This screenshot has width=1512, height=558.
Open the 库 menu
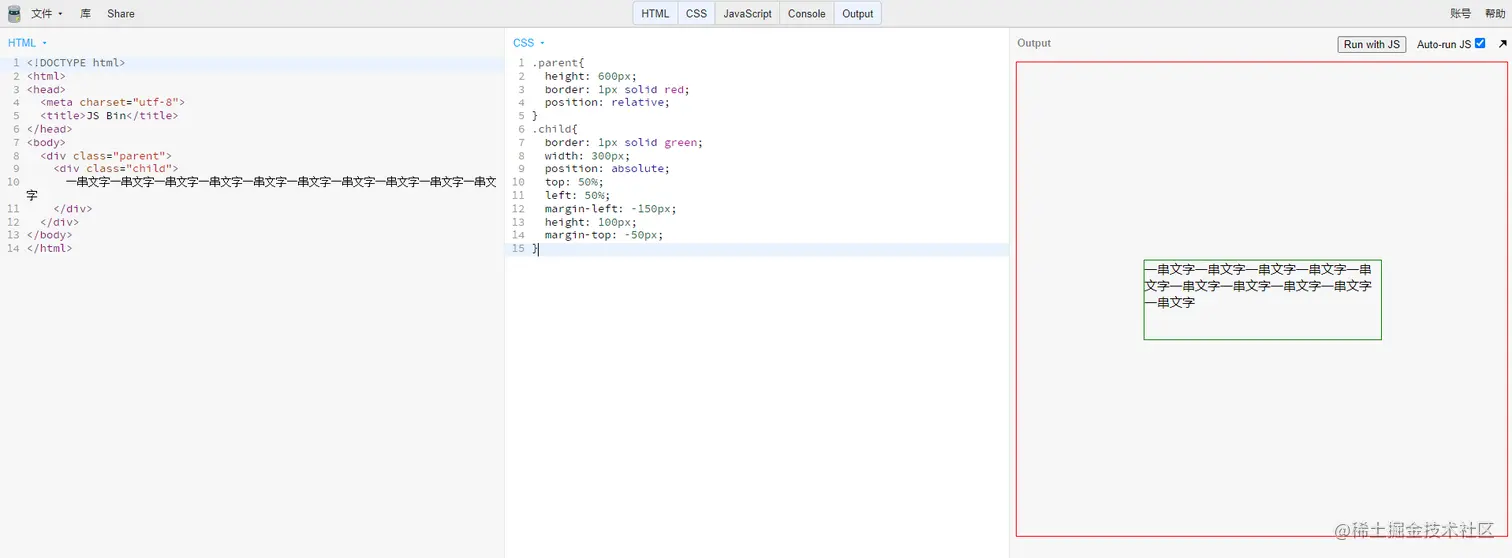click(86, 14)
